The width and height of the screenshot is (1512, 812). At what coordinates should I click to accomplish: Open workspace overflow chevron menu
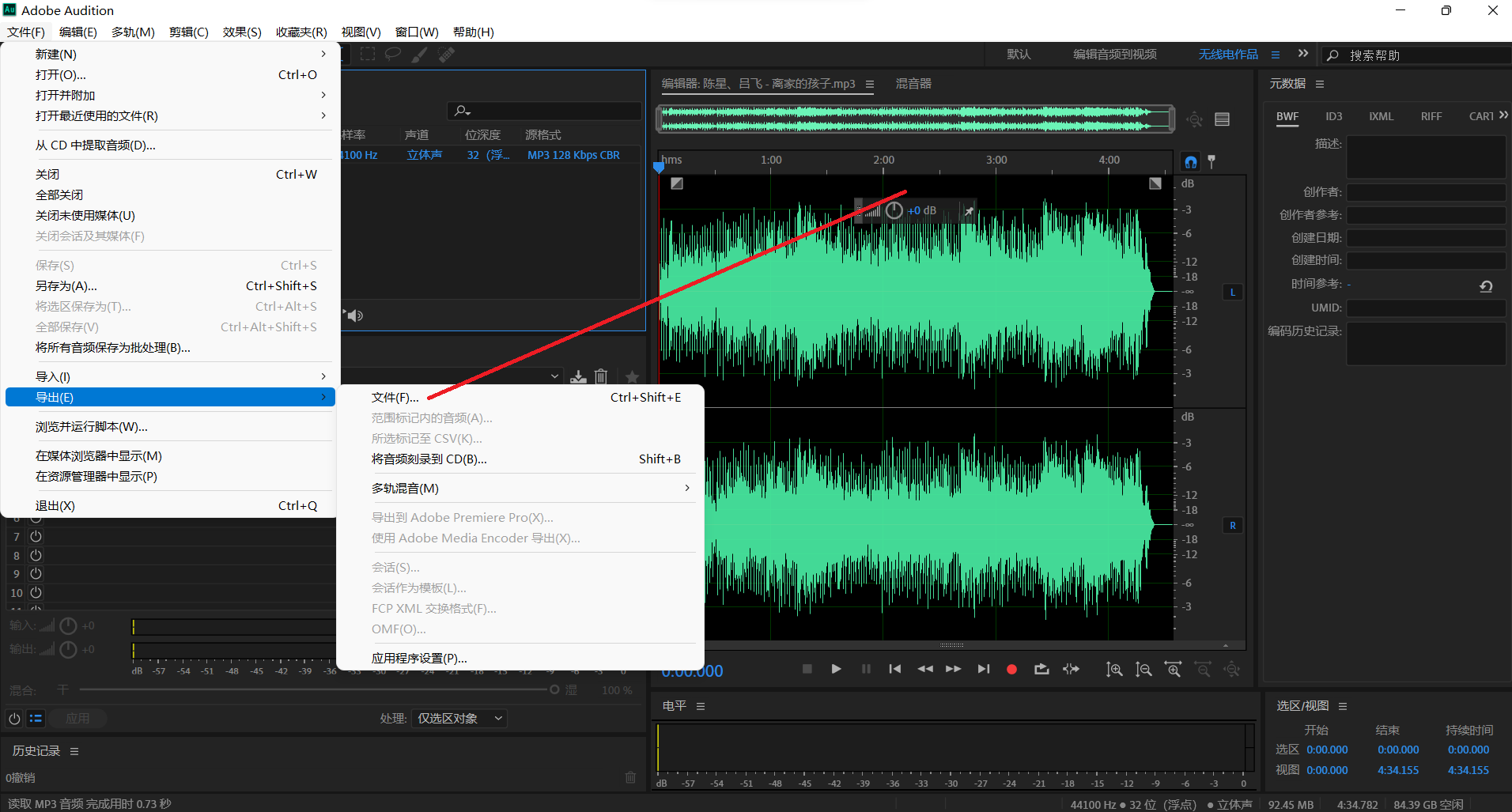1303,54
